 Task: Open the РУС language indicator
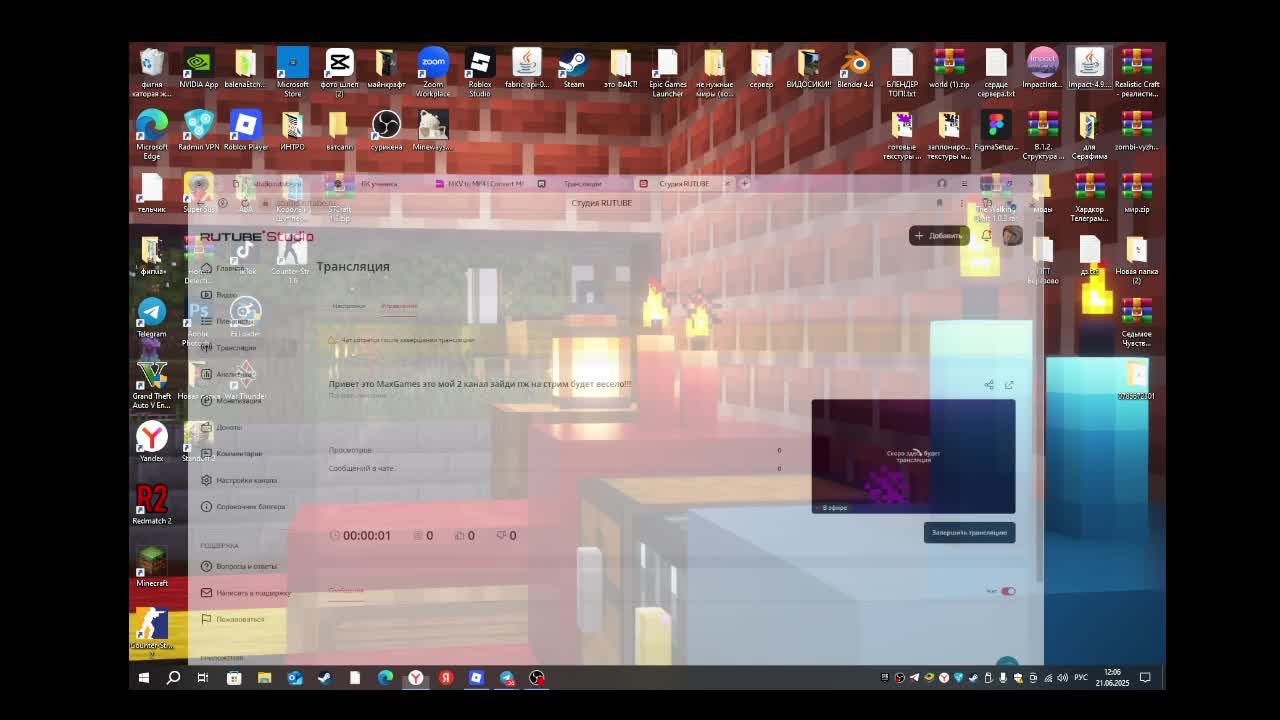[x=1081, y=678]
